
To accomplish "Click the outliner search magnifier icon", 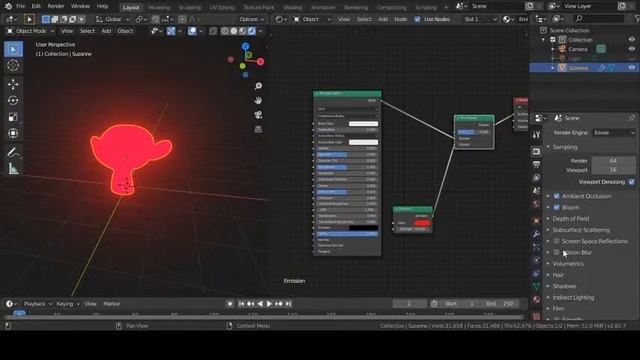I will [578, 18].
